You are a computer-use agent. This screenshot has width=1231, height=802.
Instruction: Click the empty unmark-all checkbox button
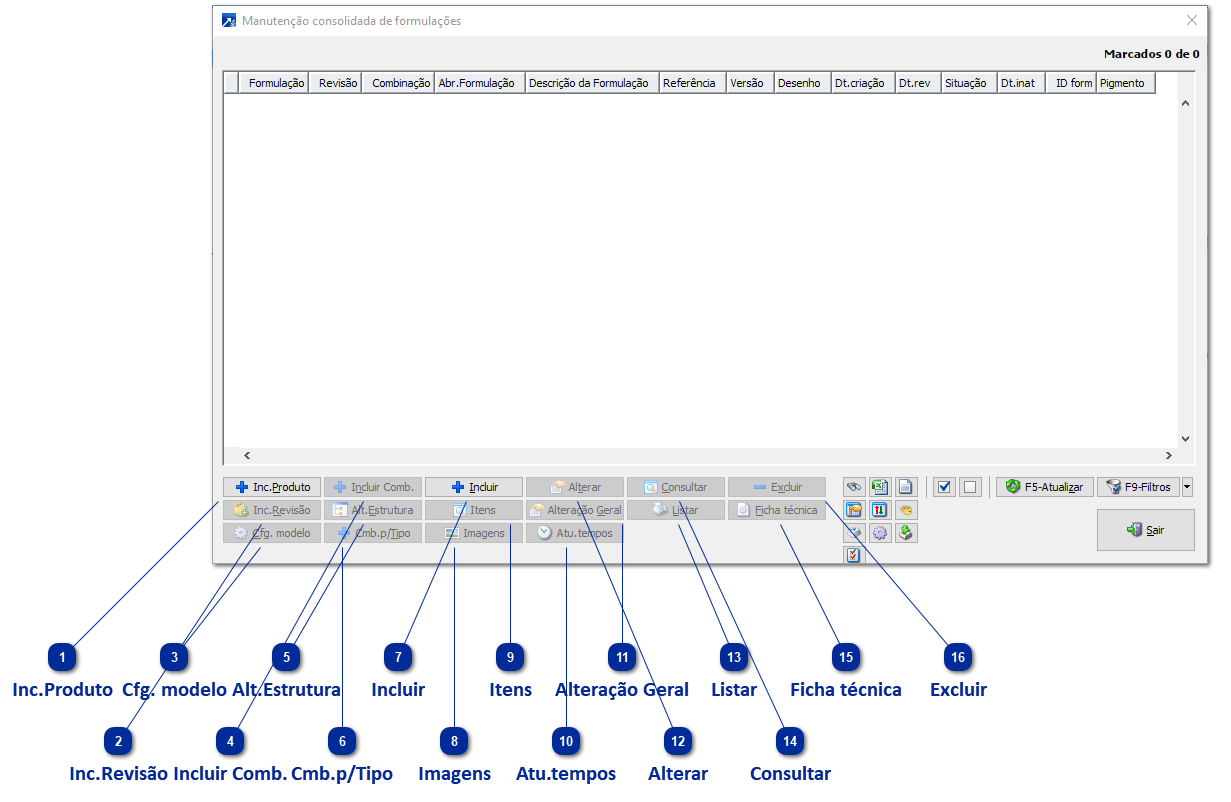coord(969,487)
